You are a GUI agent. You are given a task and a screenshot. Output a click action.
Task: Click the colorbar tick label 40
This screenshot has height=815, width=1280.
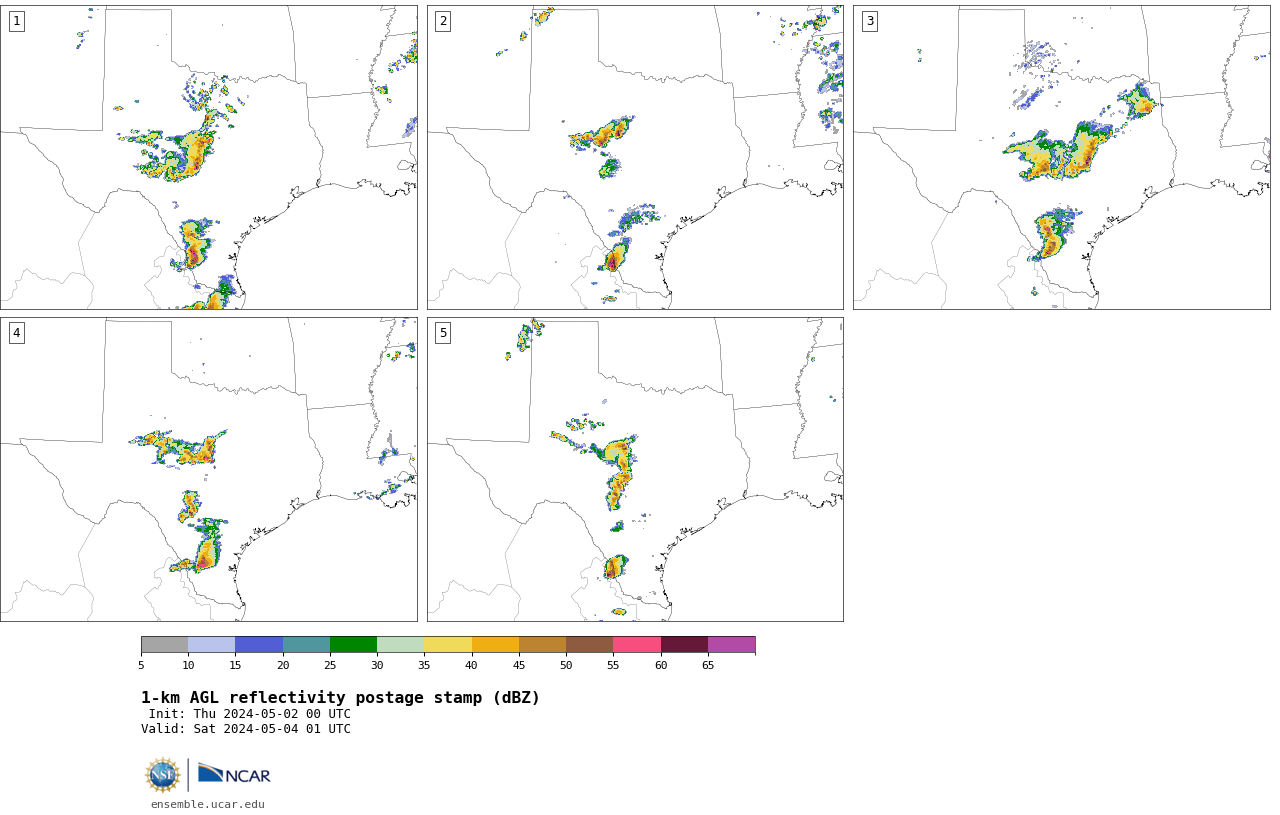[471, 665]
